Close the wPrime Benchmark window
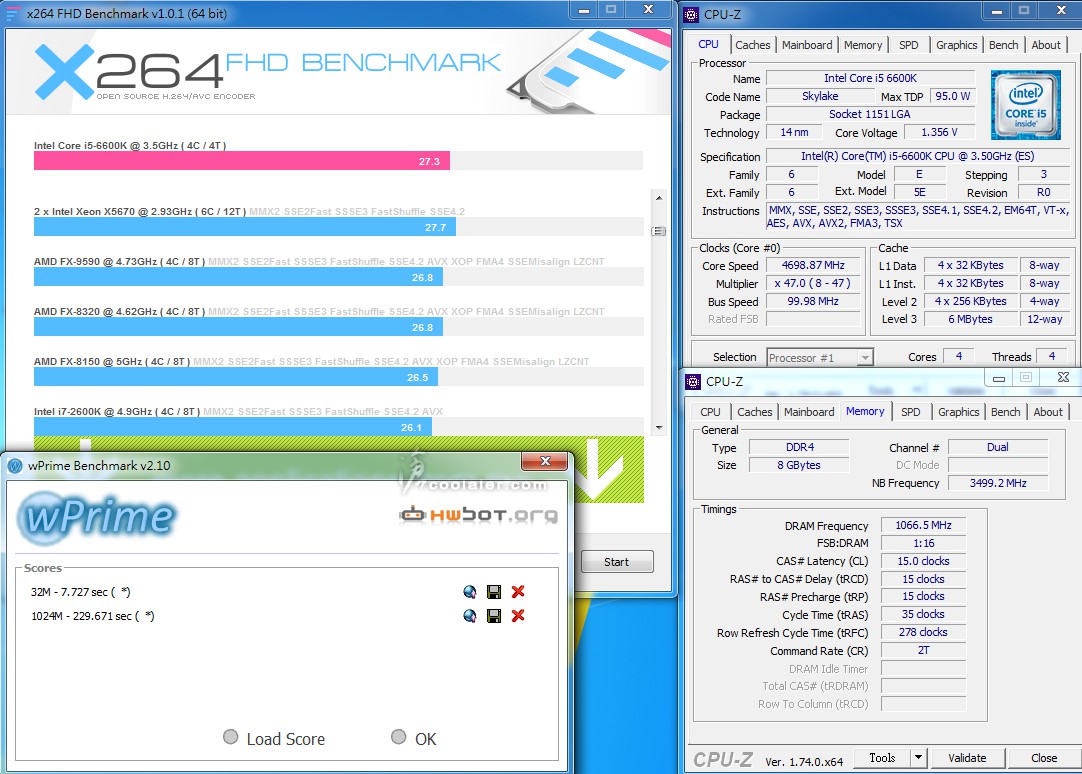 point(545,461)
